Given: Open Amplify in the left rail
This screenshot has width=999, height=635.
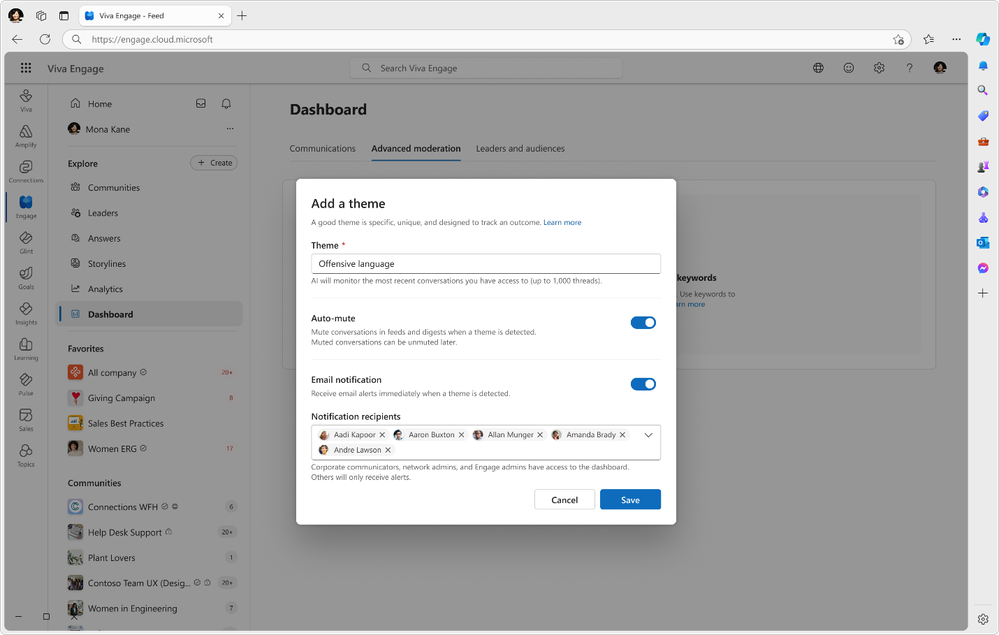Looking at the screenshot, I should click(25, 136).
